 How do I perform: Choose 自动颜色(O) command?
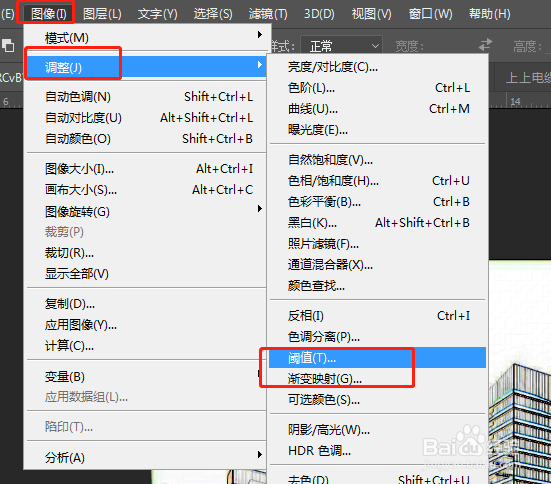coord(146,139)
